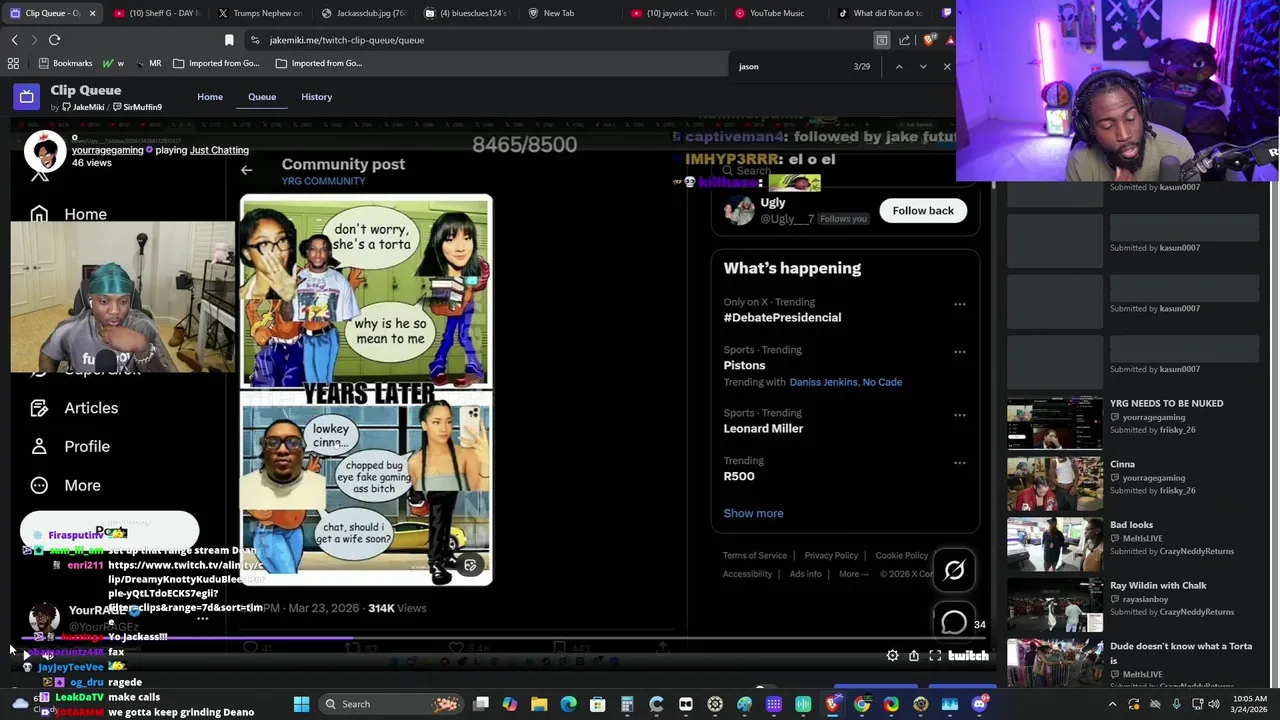This screenshot has height=720, width=1280.
Task: Open Microsoft Edge from the taskbar
Action: pyautogui.click(x=568, y=704)
